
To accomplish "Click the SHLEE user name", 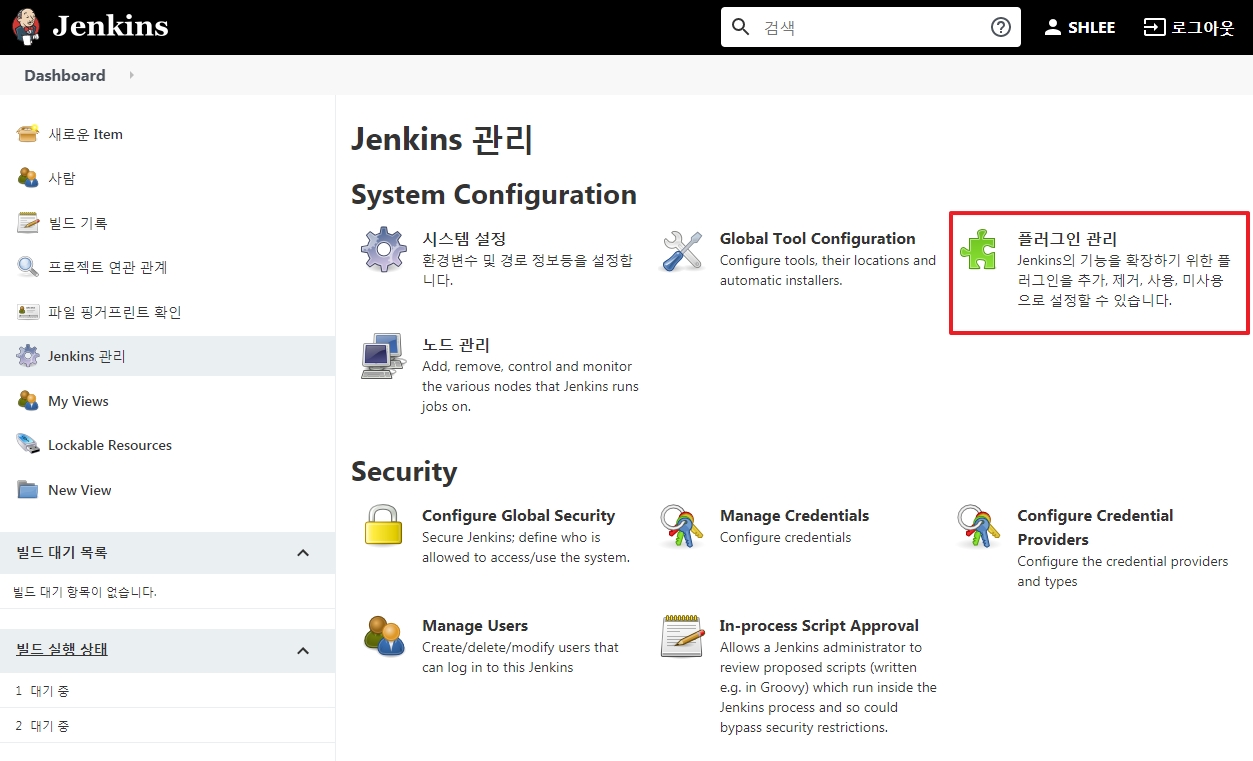I will [x=1091, y=28].
